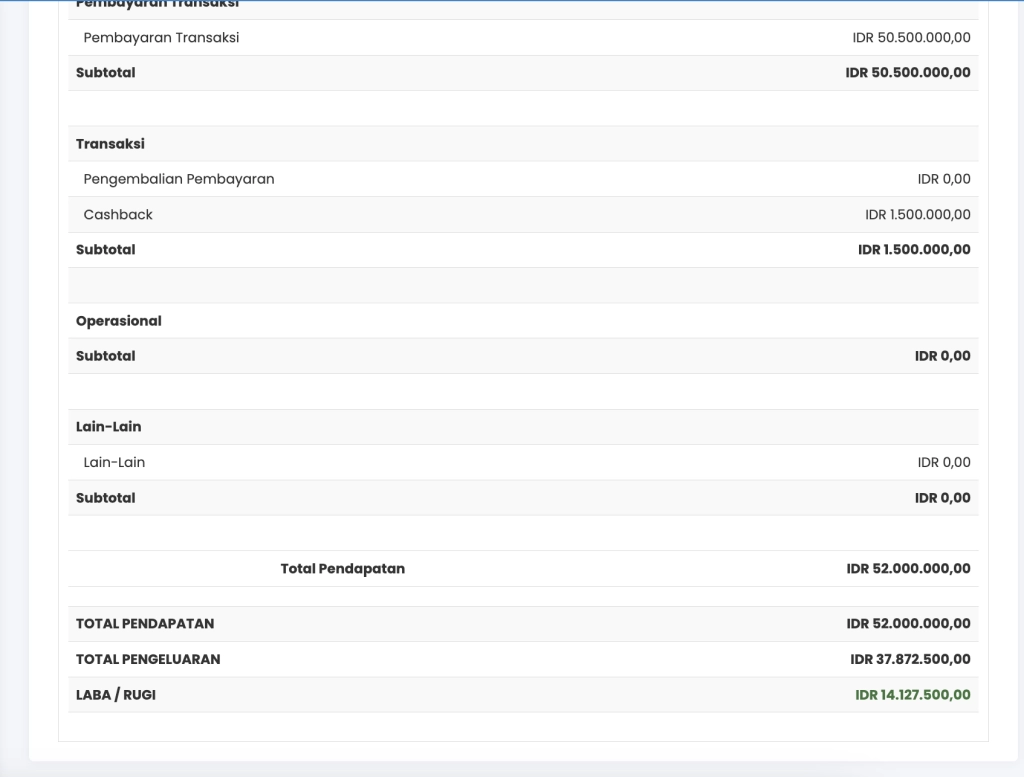This screenshot has height=777, width=1024.
Task: Select the Operasional section header
Action: 119,320
